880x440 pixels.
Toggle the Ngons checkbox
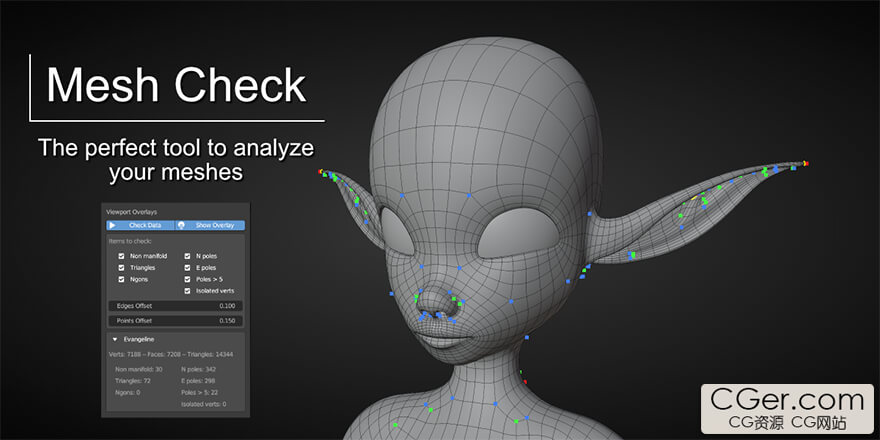coord(122,279)
